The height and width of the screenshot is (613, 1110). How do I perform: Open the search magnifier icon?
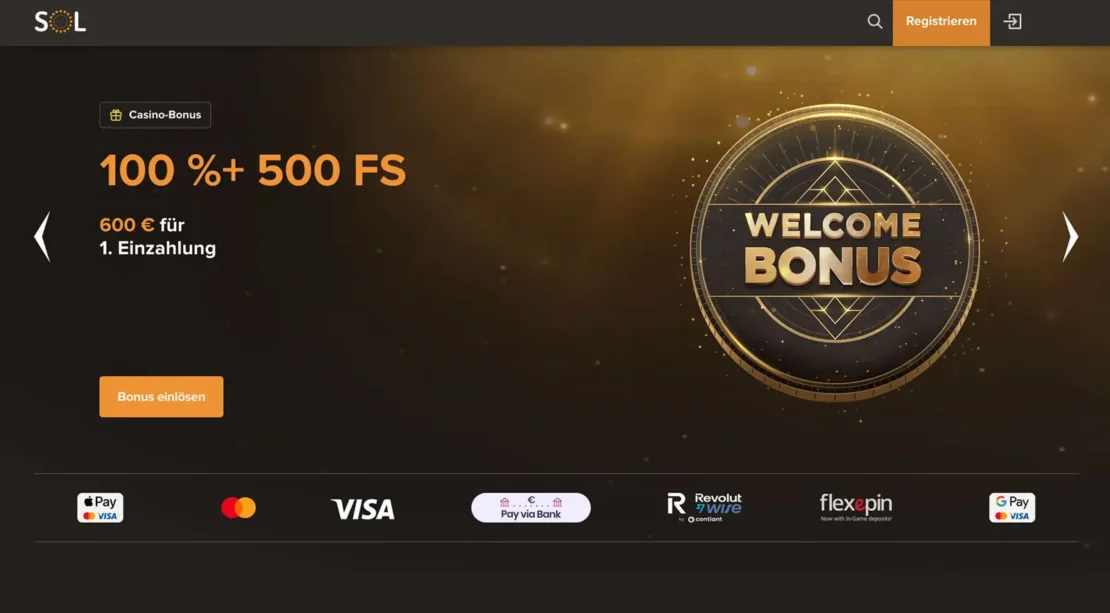(x=875, y=21)
